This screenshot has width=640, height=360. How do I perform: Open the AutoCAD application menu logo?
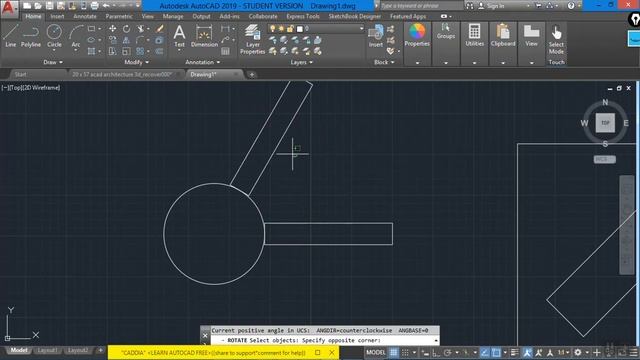tap(9, 8)
